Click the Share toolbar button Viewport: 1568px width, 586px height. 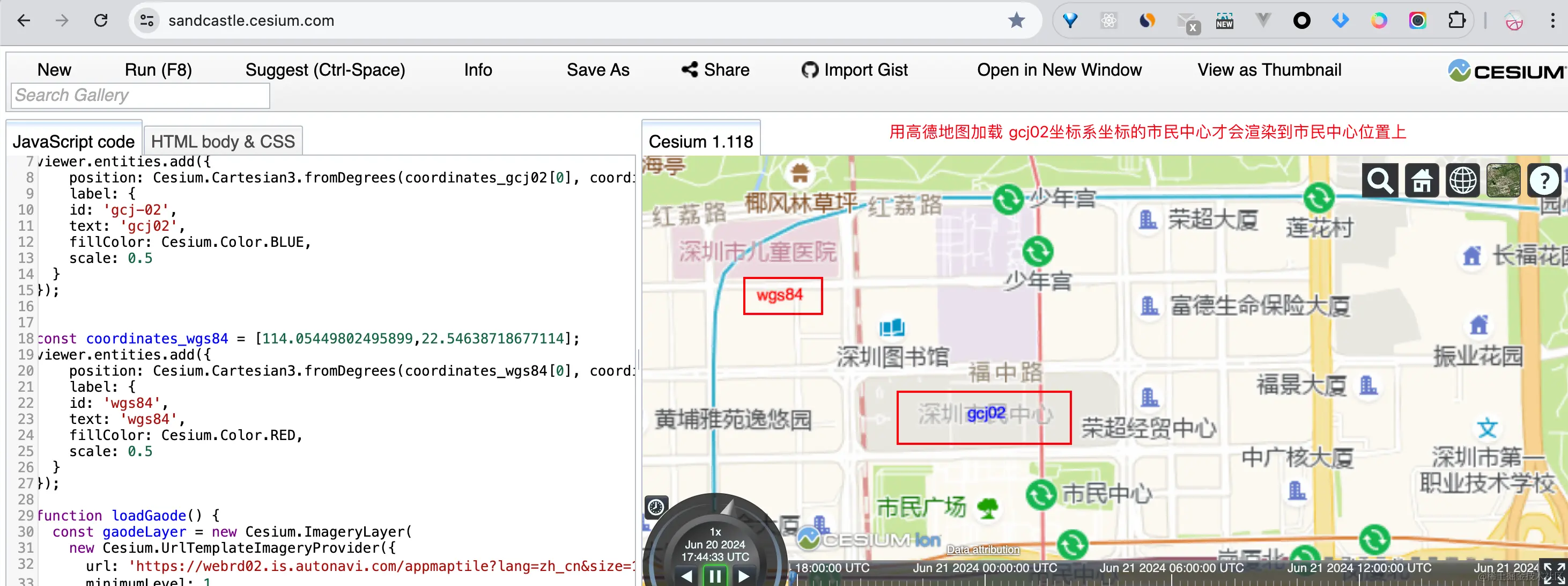point(715,70)
